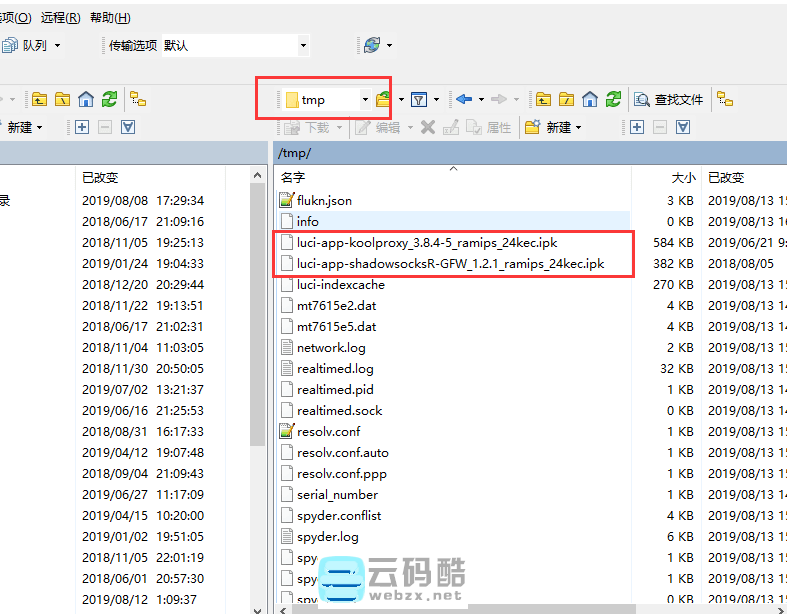This screenshot has height=614, width=787.
Task: Refresh the local panel directory
Action: (109, 99)
